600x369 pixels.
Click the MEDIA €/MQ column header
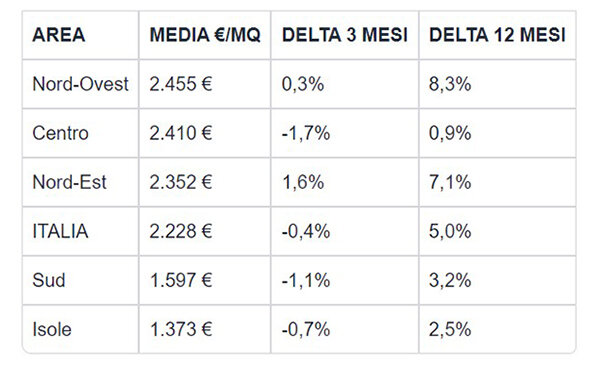tap(205, 35)
